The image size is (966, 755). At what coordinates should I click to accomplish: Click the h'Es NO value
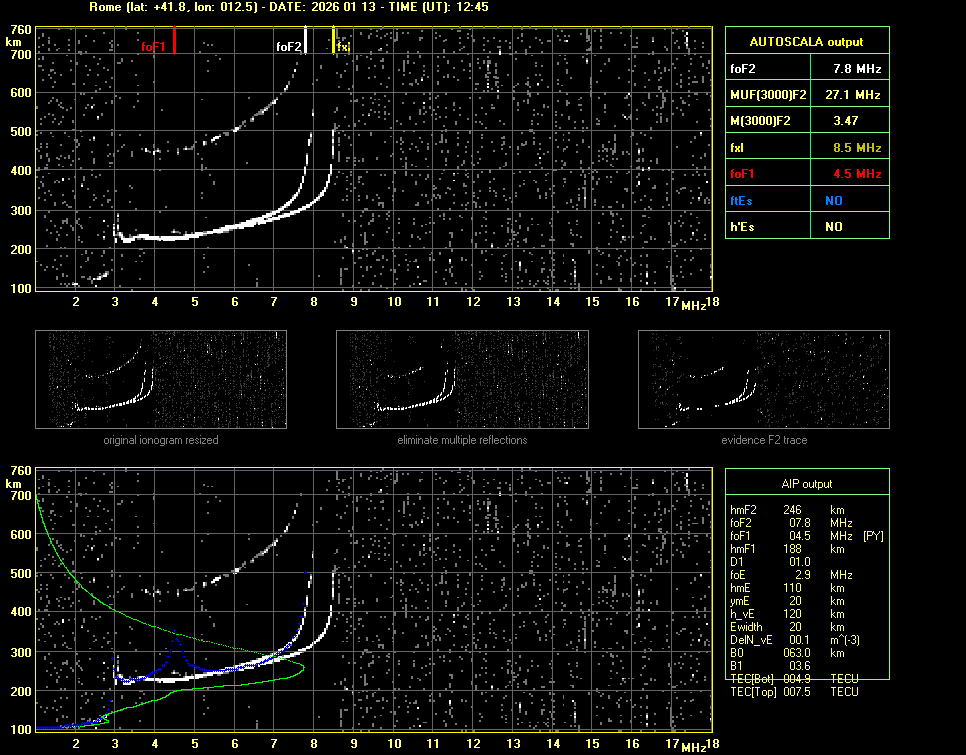[x=833, y=227]
